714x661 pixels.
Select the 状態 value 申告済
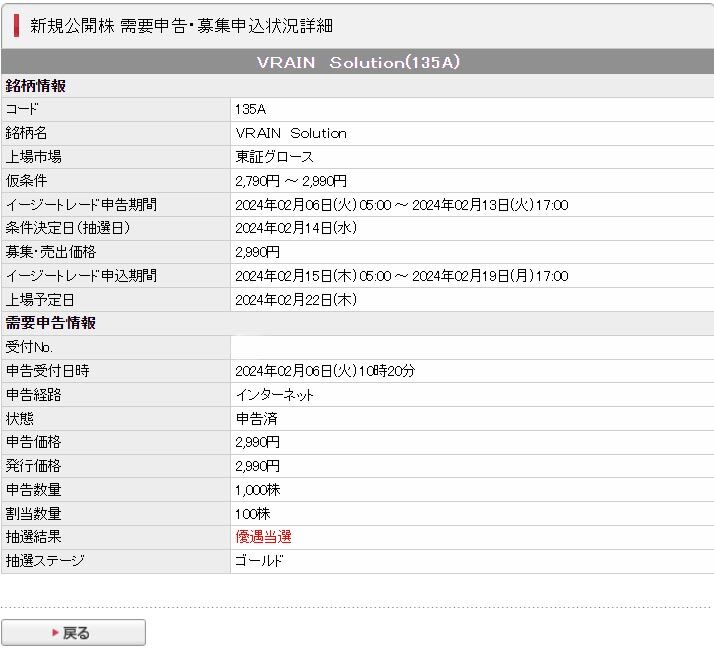pos(257,418)
